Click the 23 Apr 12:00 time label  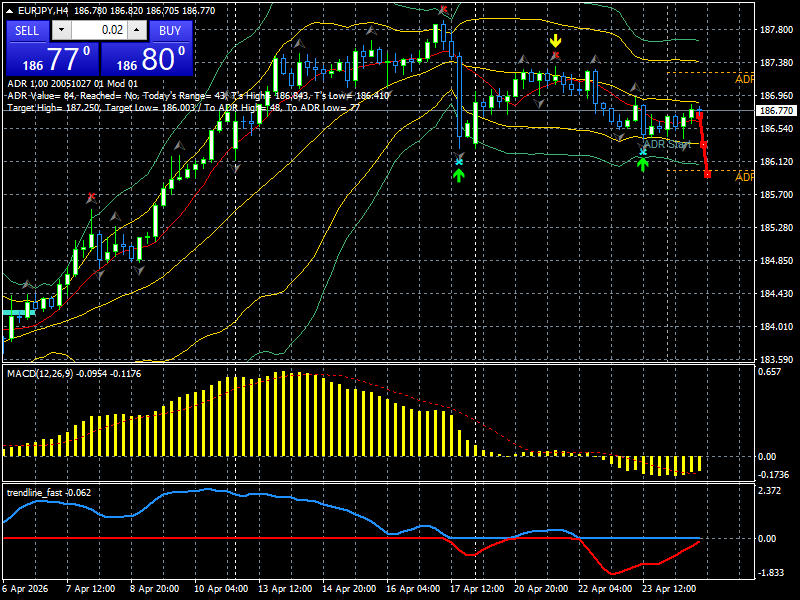669,589
